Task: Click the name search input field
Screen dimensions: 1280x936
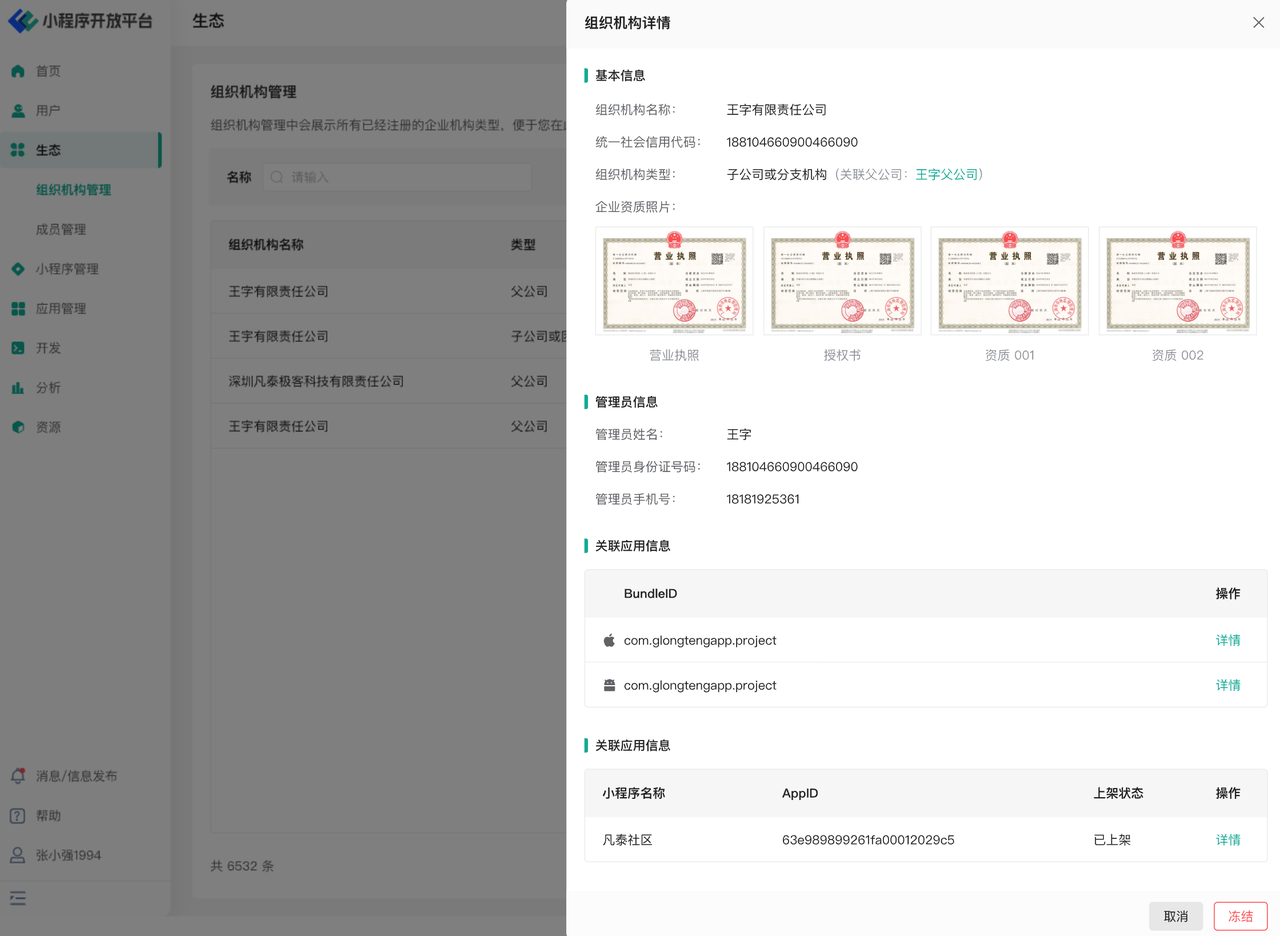Action: point(400,177)
